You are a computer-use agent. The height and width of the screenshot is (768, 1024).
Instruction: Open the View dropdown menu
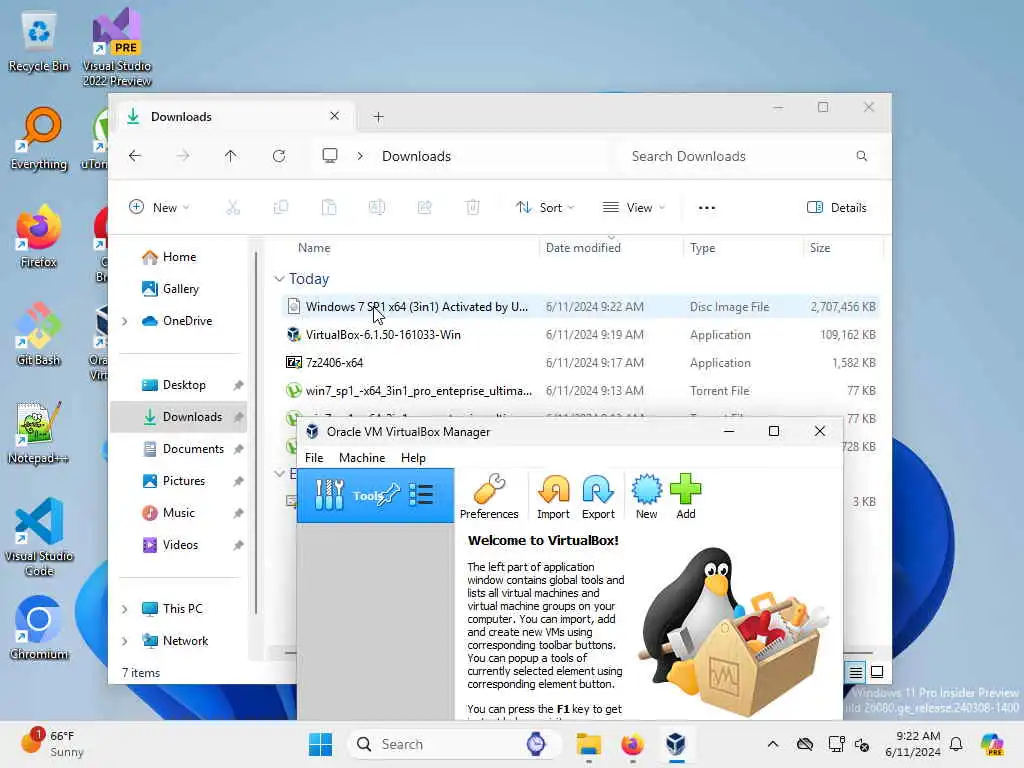[633, 208]
